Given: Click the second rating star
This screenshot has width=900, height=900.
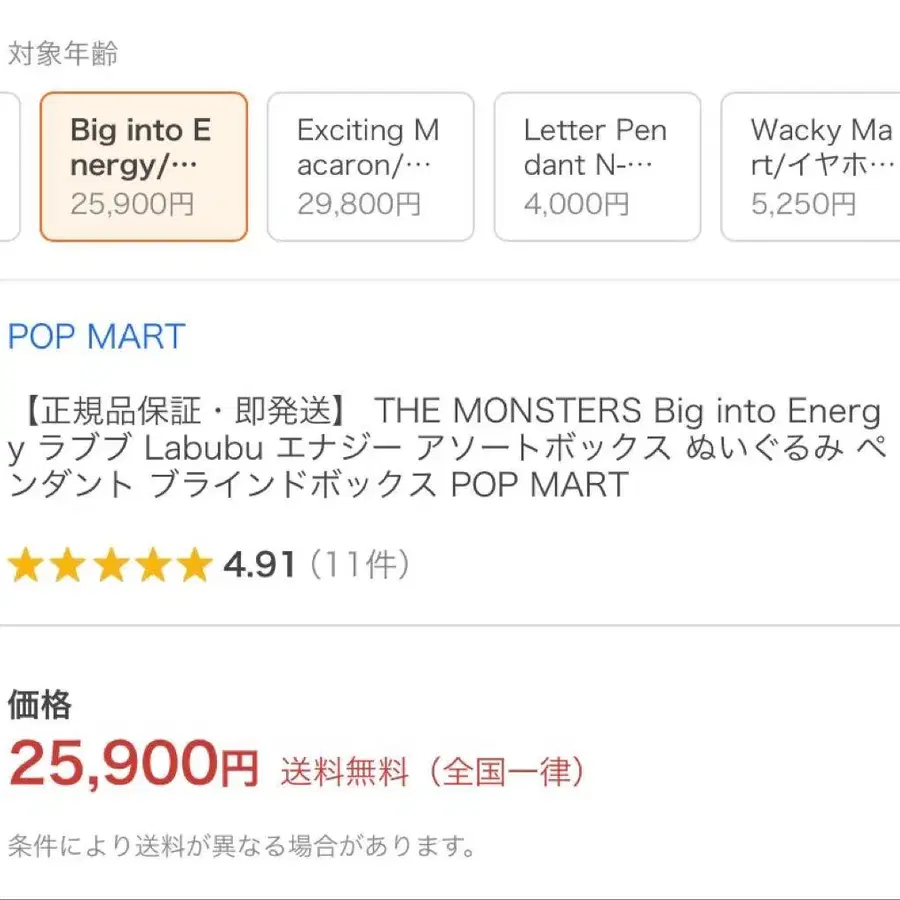Looking at the screenshot, I should coord(67,566).
